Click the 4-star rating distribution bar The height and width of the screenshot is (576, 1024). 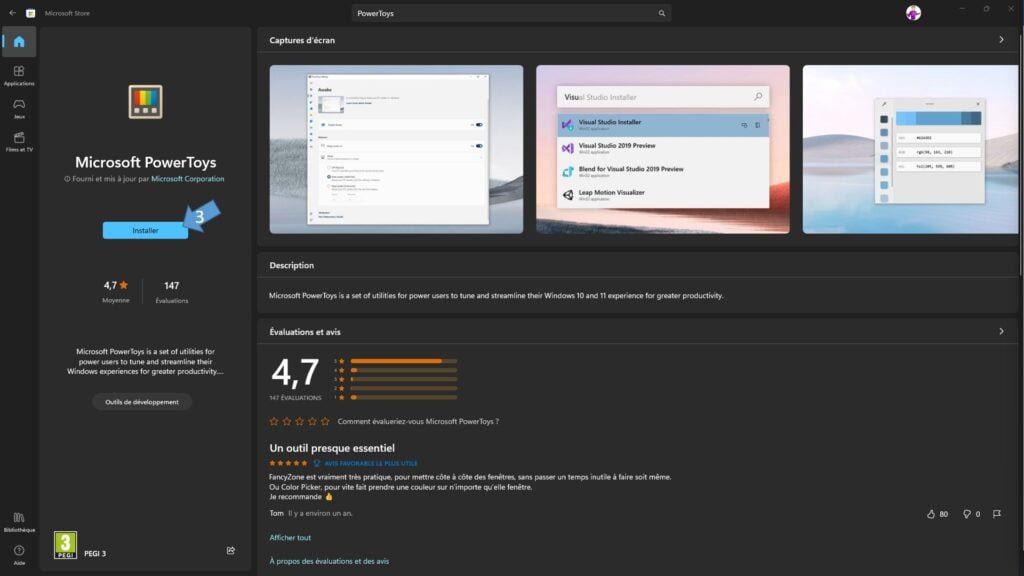[x=404, y=370]
